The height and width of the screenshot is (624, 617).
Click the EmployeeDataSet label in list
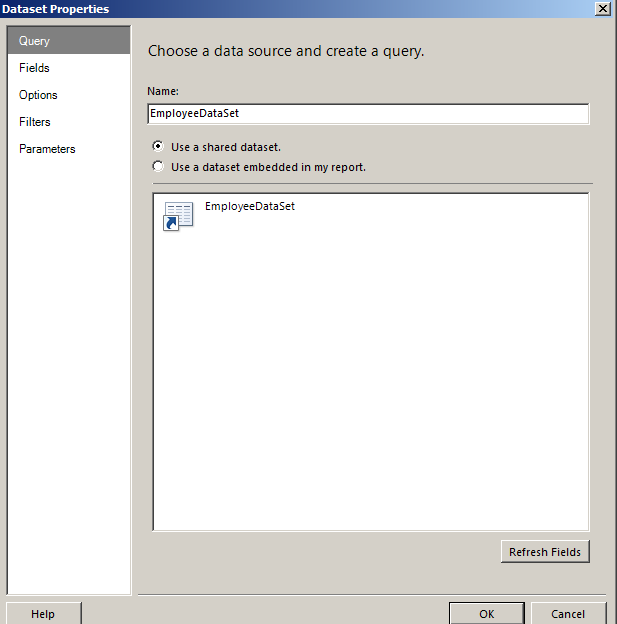point(250,206)
